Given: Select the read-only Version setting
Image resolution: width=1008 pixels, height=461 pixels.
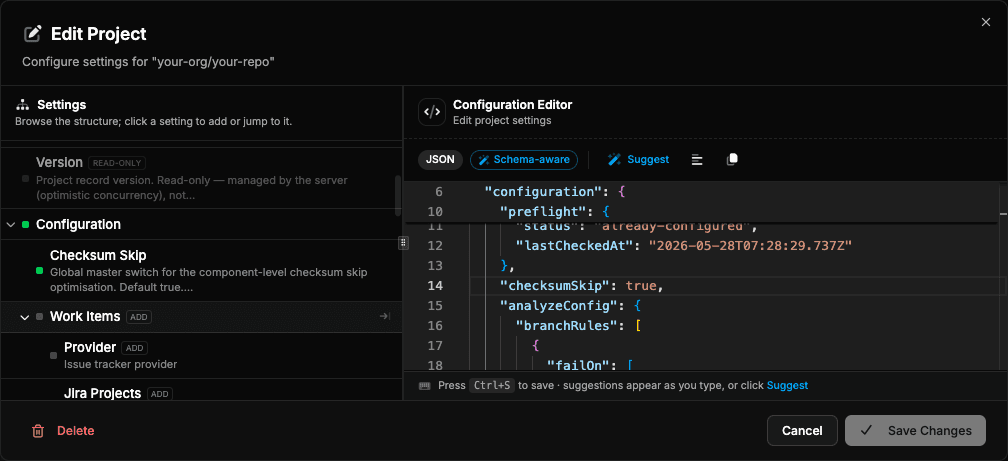Looking at the screenshot, I should pyautogui.click(x=201, y=178).
